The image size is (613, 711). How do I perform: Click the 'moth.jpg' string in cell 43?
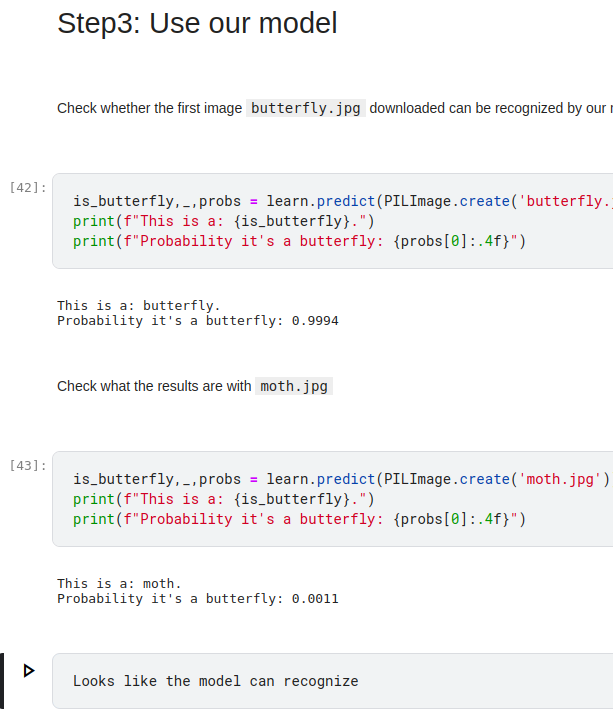(x=561, y=479)
